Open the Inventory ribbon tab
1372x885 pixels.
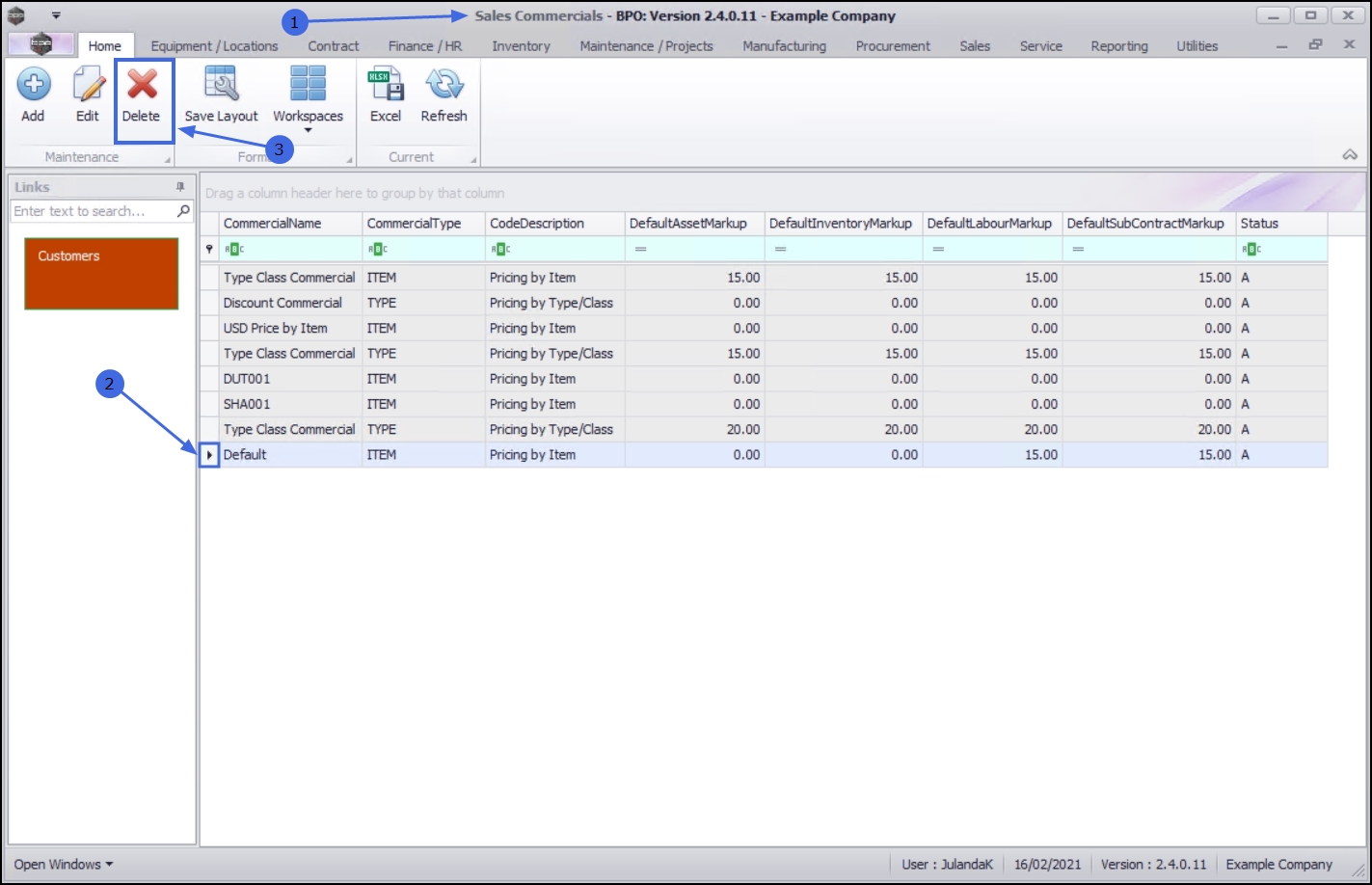(521, 46)
